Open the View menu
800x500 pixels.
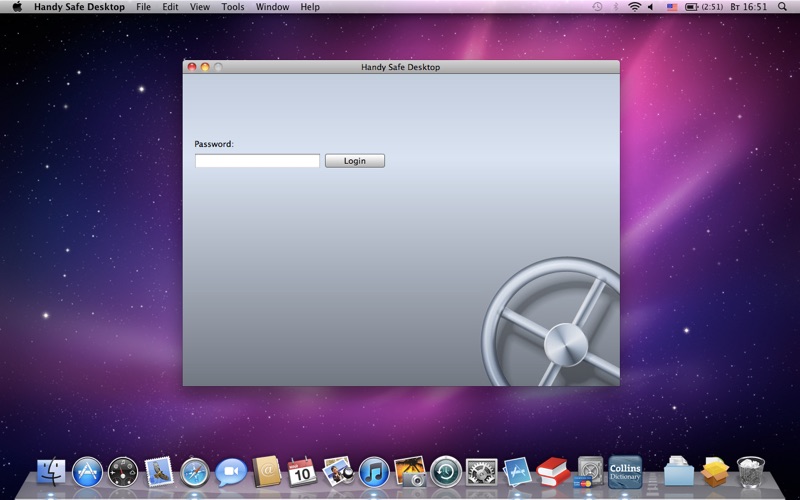coord(199,7)
